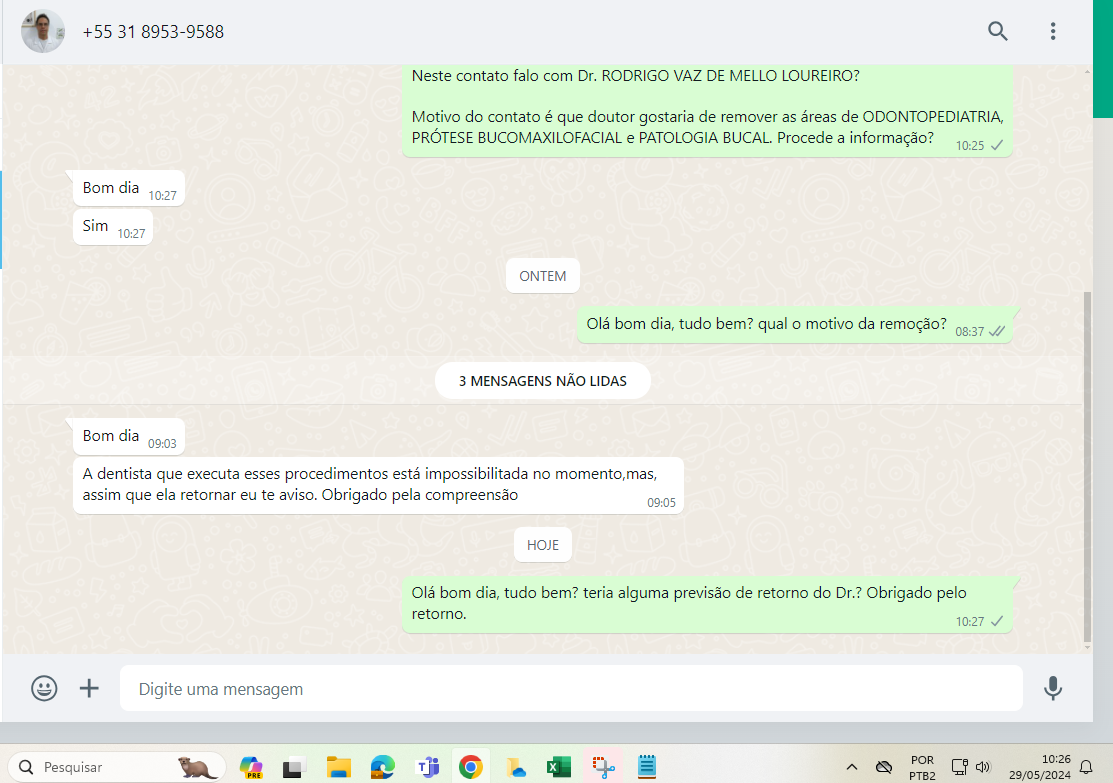This screenshot has width=1113, height=783.
Task: Open Task View from the taskbar
Action: click(294, 767)
